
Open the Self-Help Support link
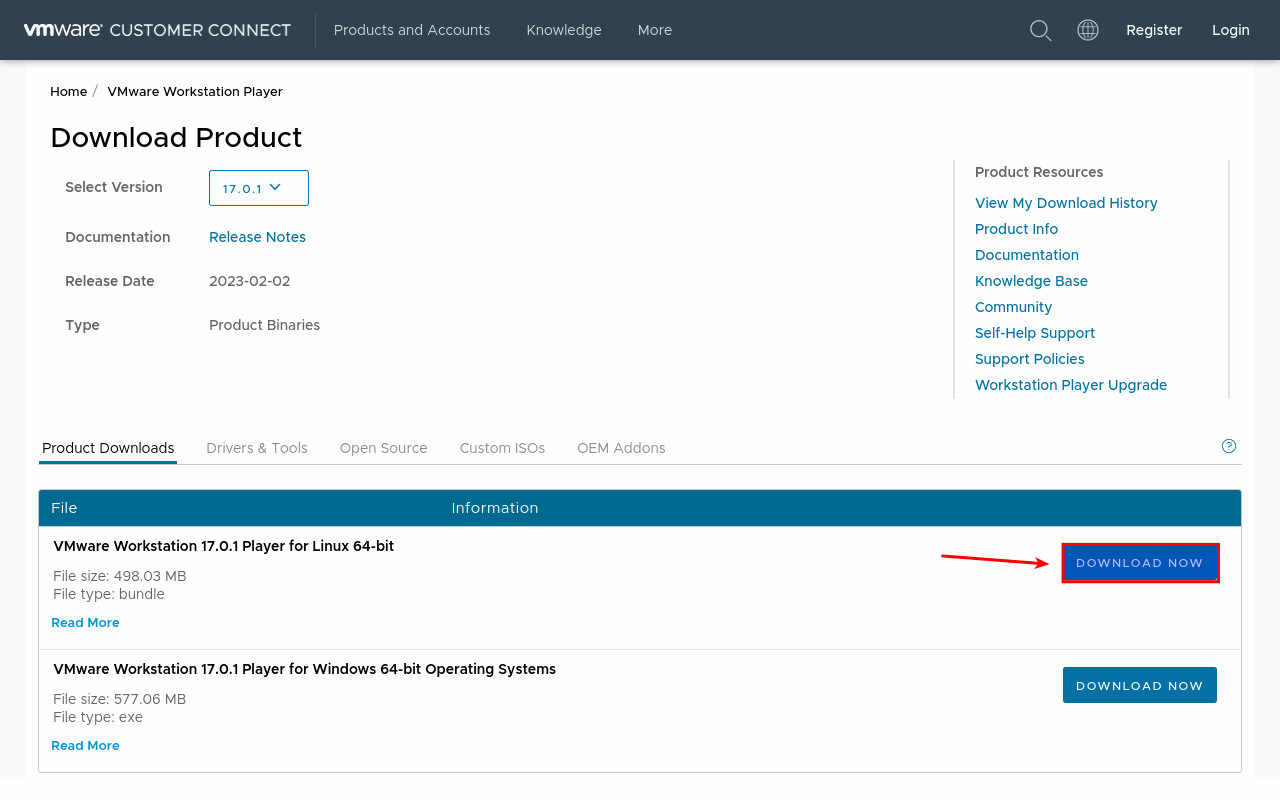tap(1035, 333)
